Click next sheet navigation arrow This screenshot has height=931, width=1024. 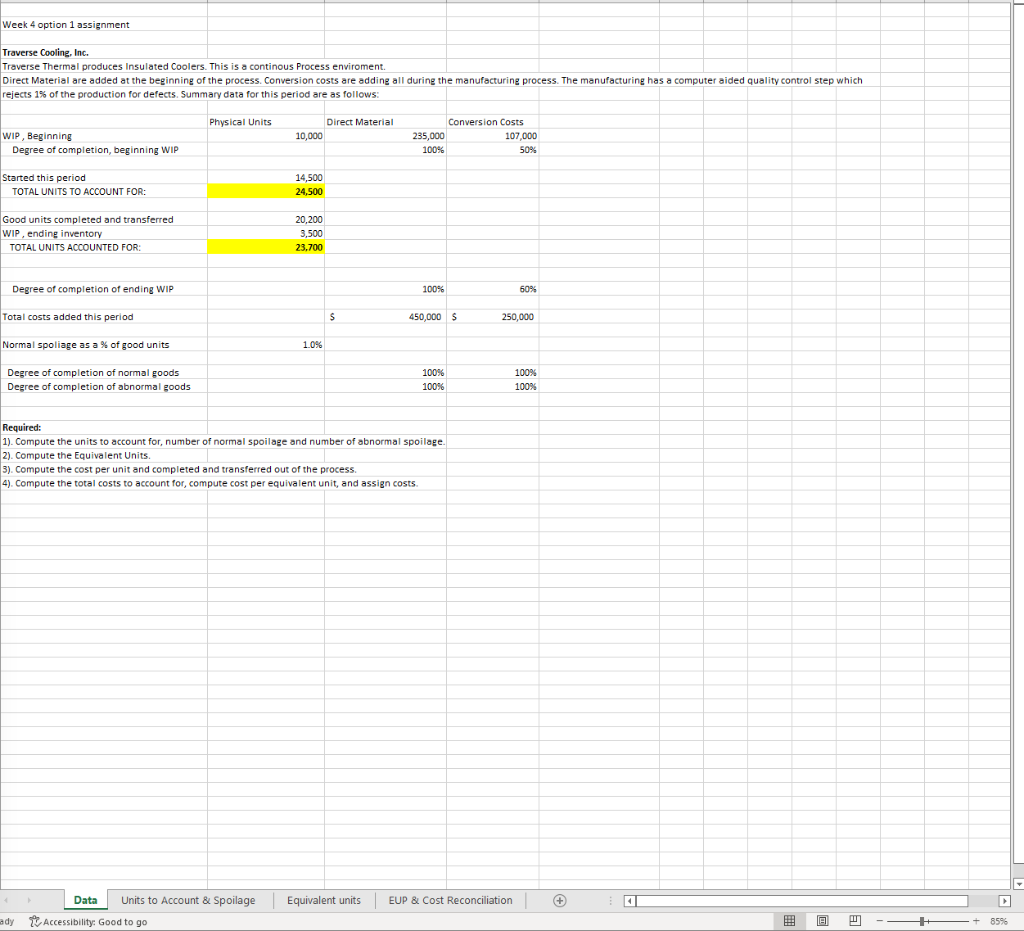[x=29, y=900]
